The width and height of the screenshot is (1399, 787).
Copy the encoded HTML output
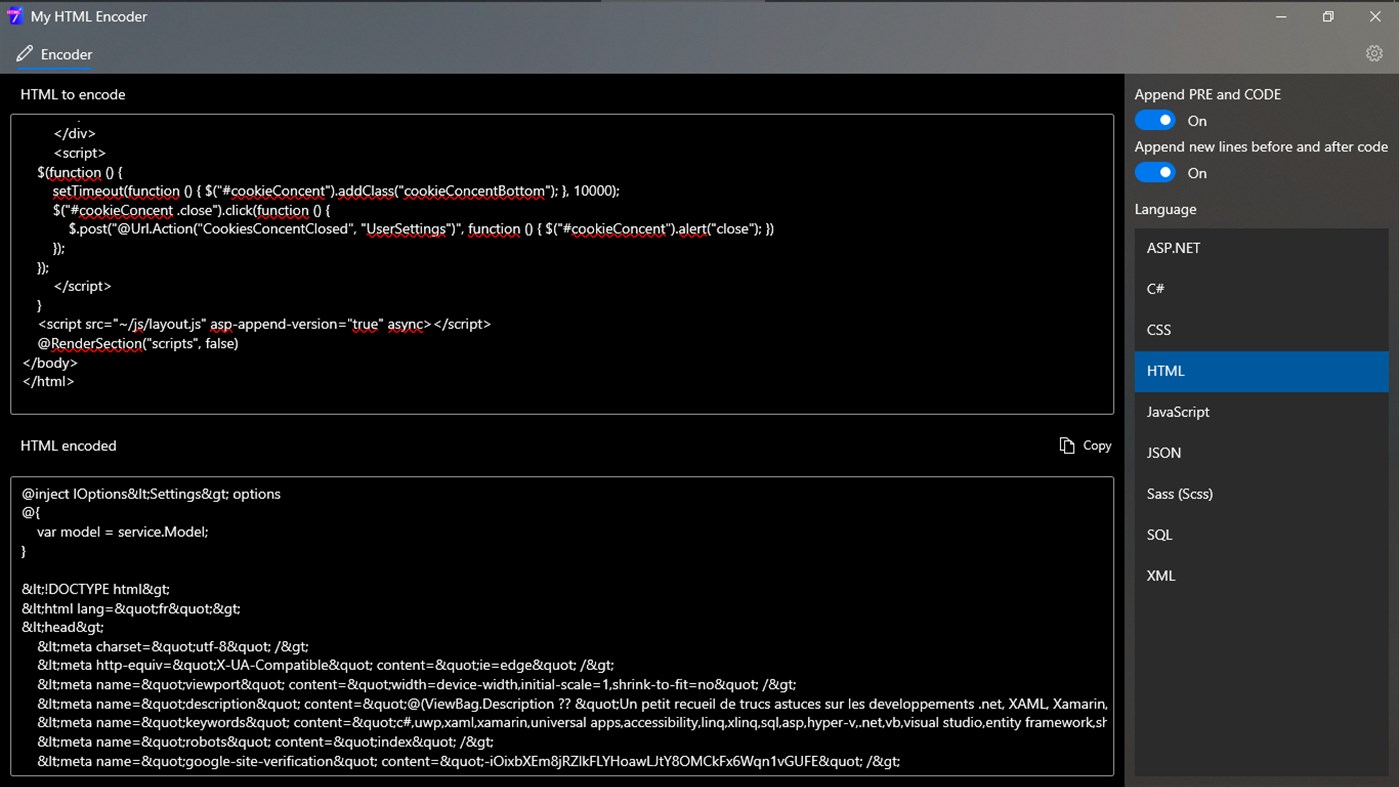pos(1085,445)
